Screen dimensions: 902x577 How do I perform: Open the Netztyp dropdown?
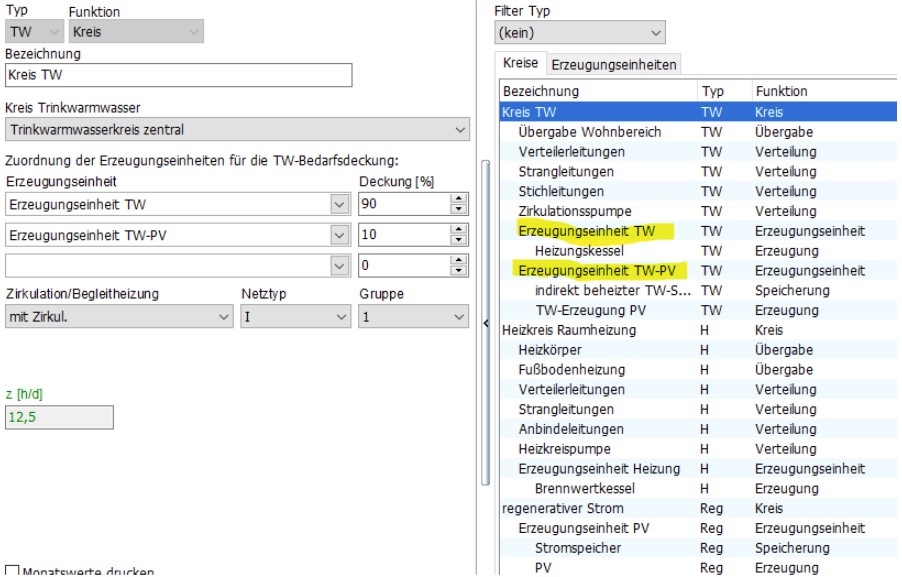tap(341, 316)
